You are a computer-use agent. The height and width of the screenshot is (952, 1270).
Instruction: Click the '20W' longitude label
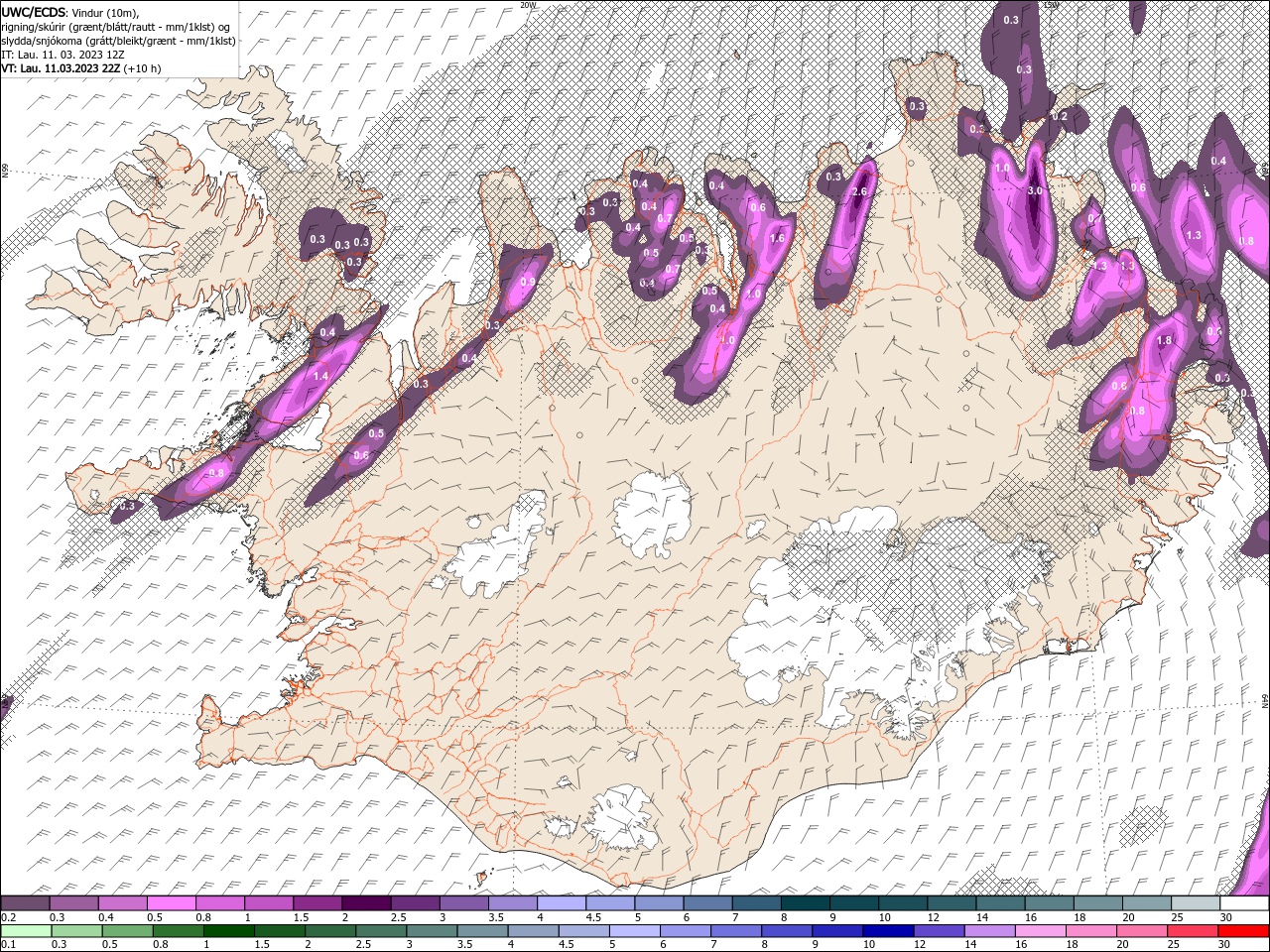click(x=527, y=5)
